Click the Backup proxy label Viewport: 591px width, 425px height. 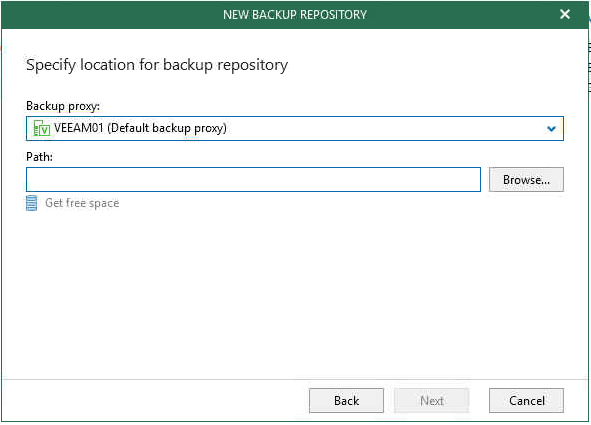coord(63,106)
